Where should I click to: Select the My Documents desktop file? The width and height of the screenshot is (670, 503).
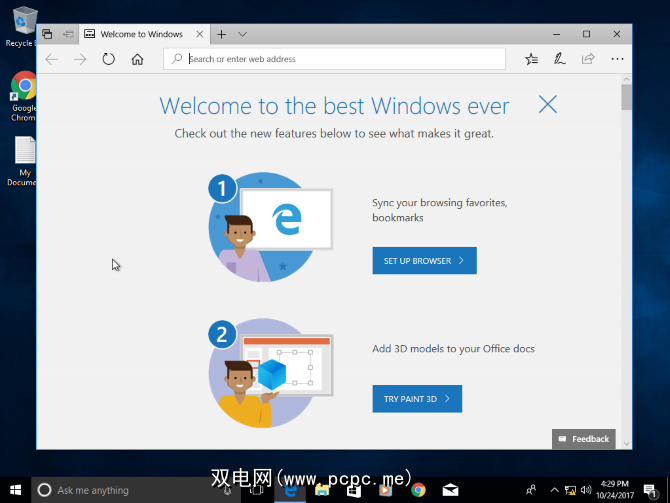tap(22, 161)
